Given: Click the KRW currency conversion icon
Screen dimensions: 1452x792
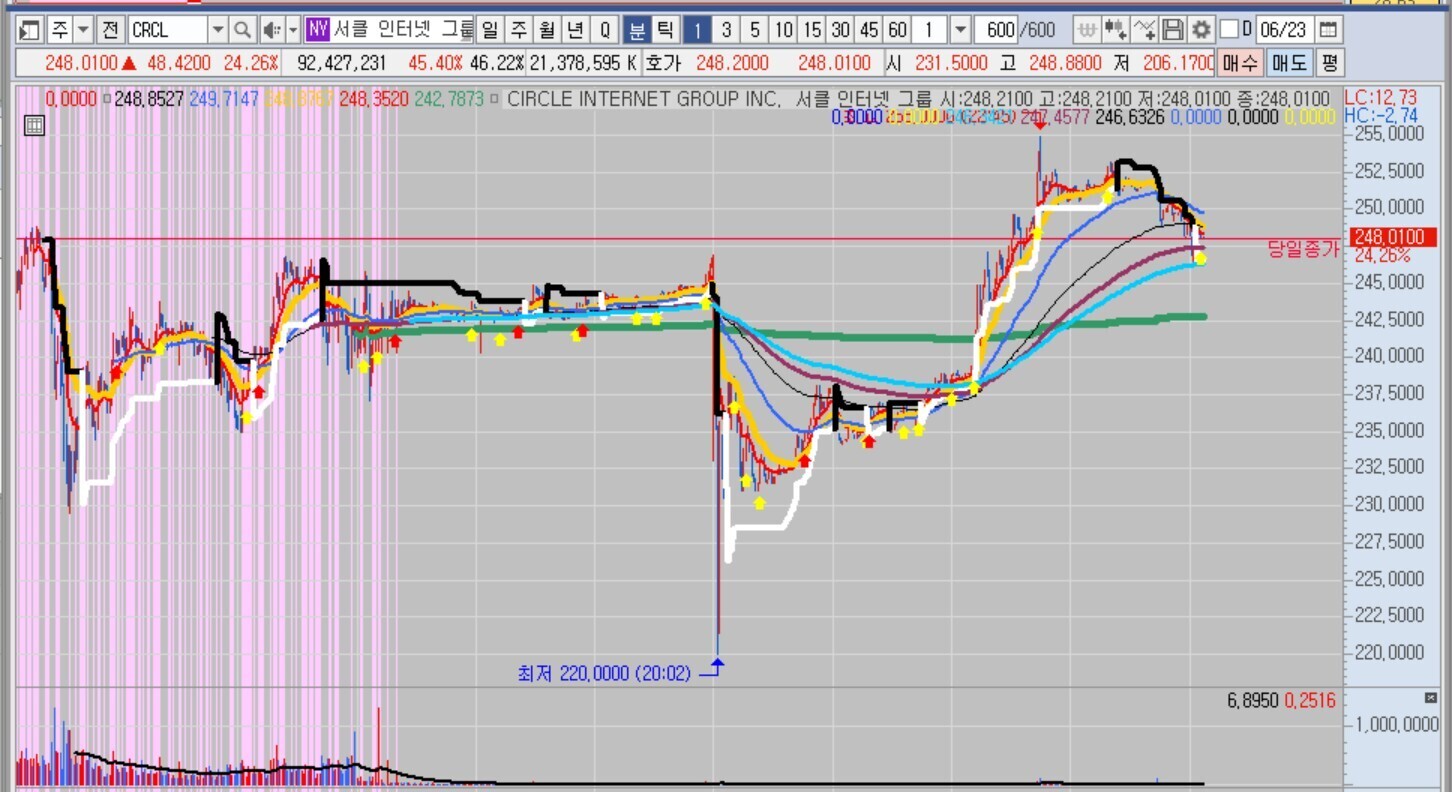Looking at the screenshot, I should [x=1089, y=29].
